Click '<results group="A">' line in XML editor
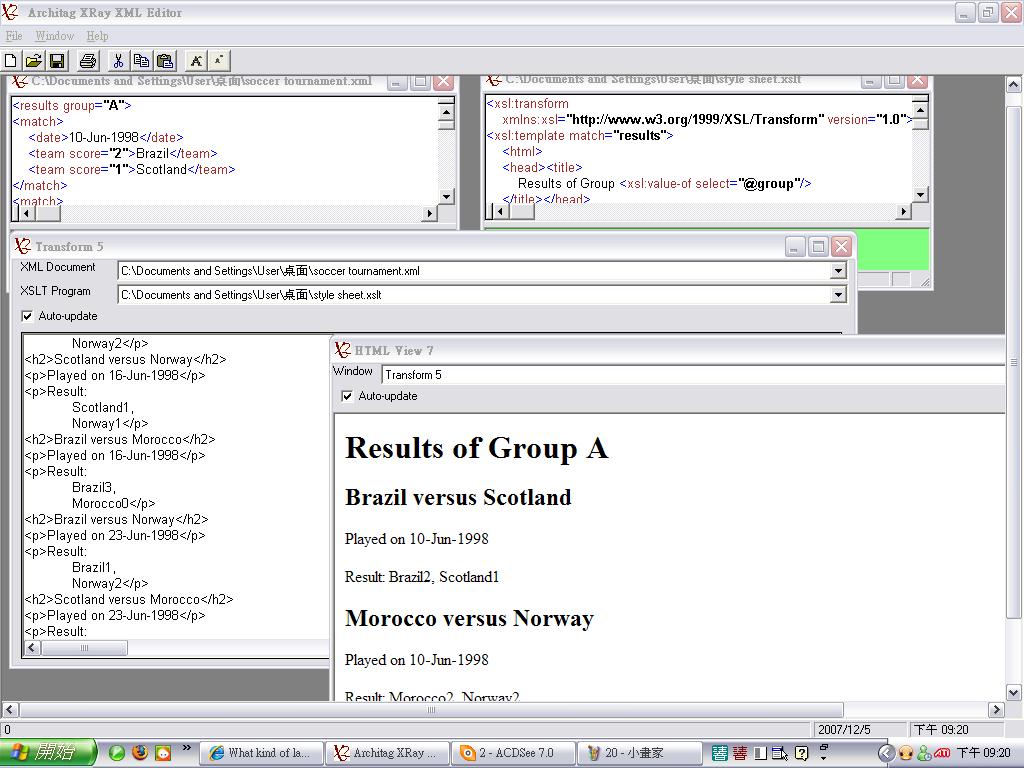Viewport: 1024px width, 768px height. (x=72, y=105)
